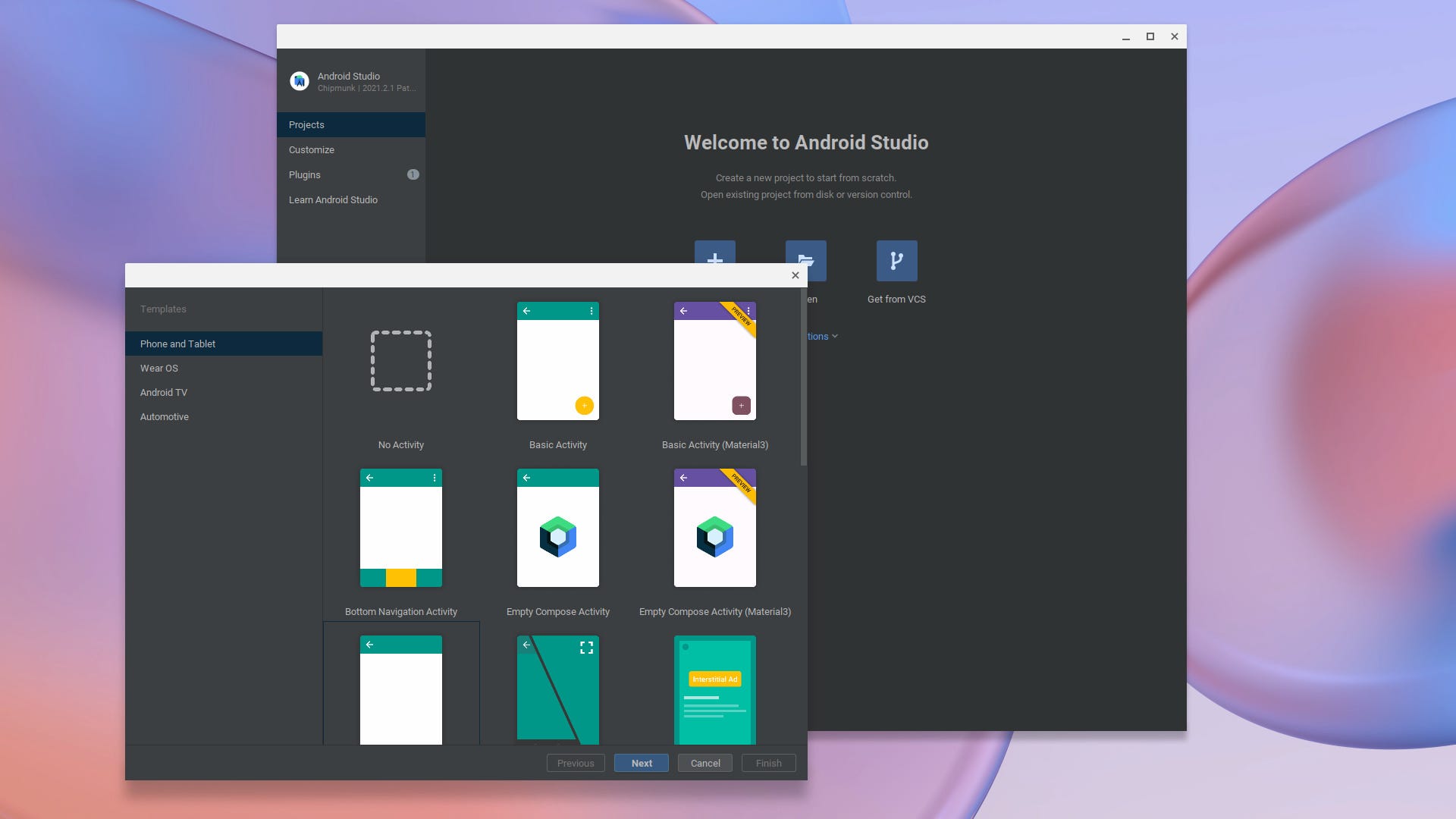Click the Cancel button

[705, 763]
